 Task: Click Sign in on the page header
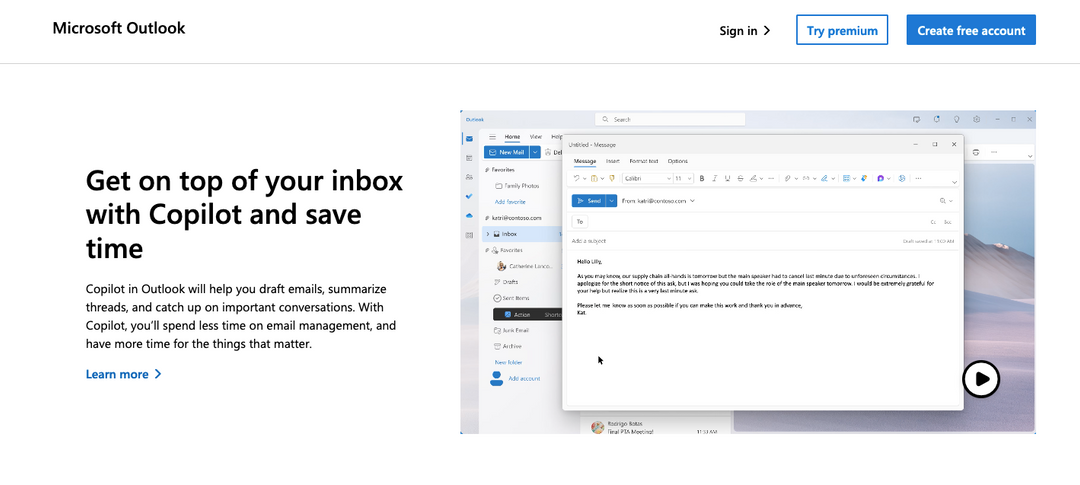pyautogui.click(x=745, y=30)
